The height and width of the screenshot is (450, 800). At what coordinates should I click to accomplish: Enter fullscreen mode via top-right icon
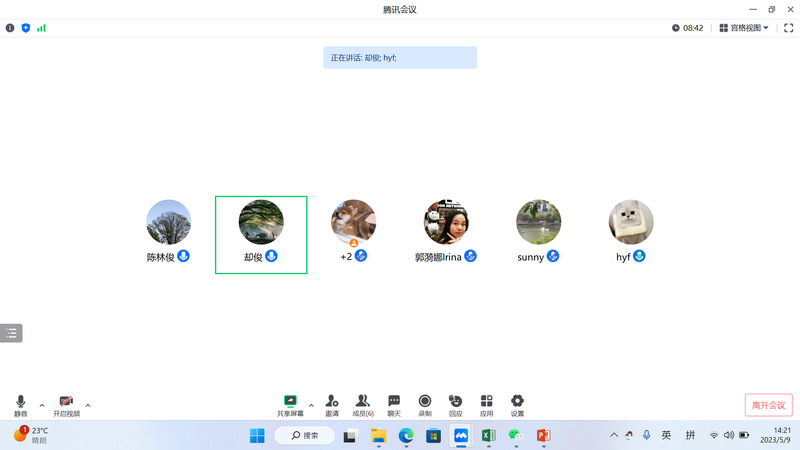click(788, 28)
